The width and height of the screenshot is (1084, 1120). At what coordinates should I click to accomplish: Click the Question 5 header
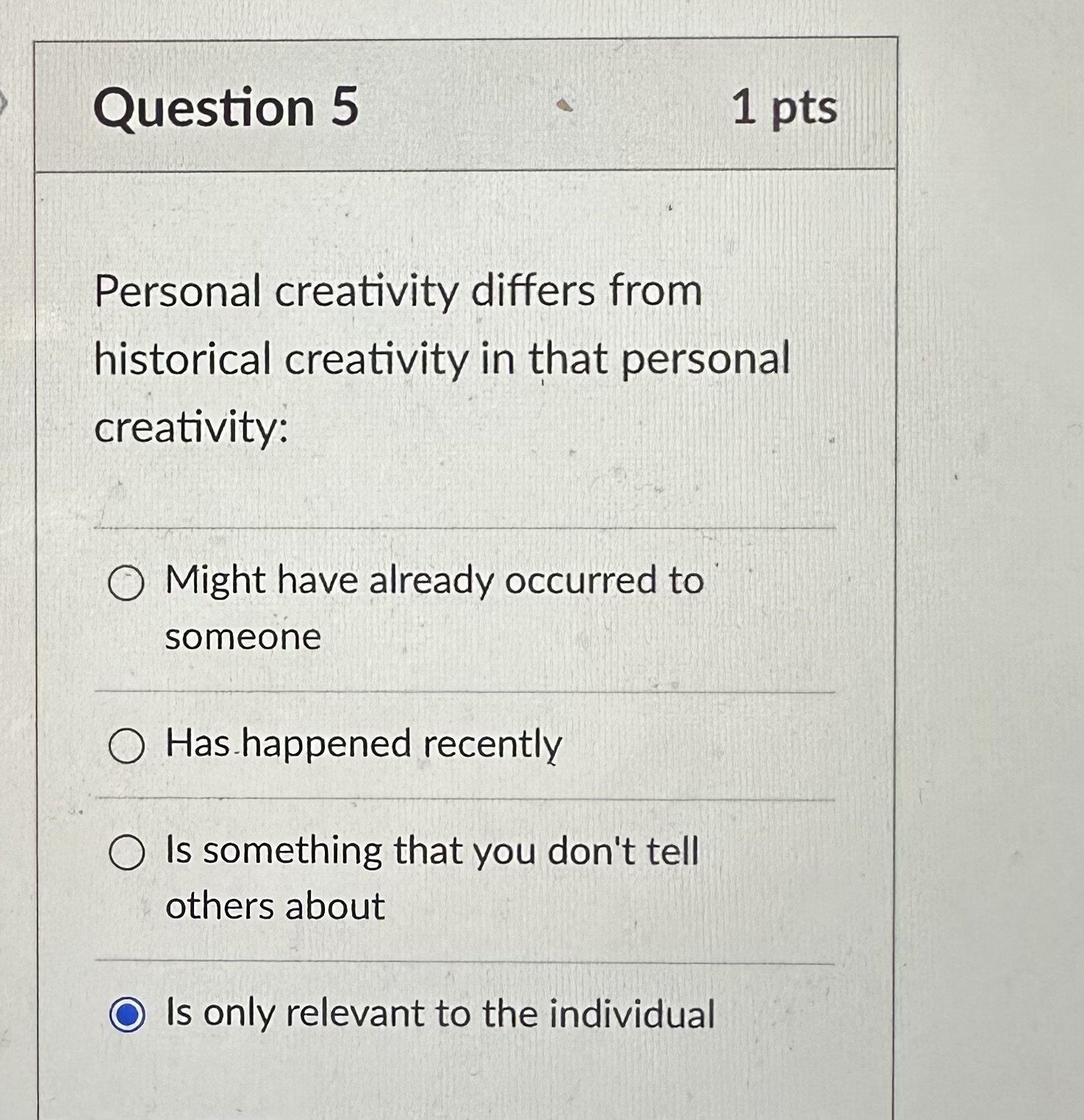(x=228, y=108)
